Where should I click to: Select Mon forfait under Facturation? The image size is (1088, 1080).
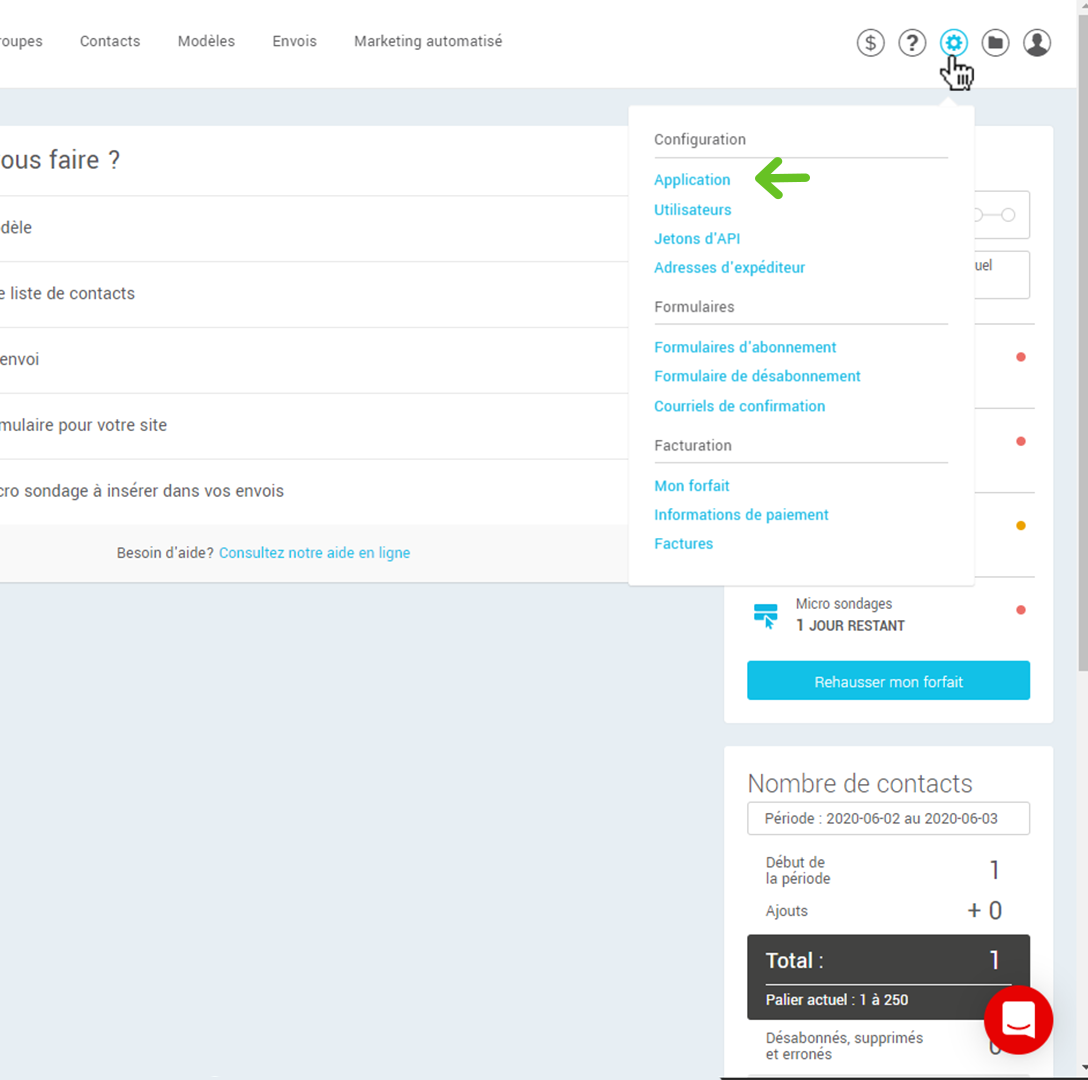coord(692,485)
